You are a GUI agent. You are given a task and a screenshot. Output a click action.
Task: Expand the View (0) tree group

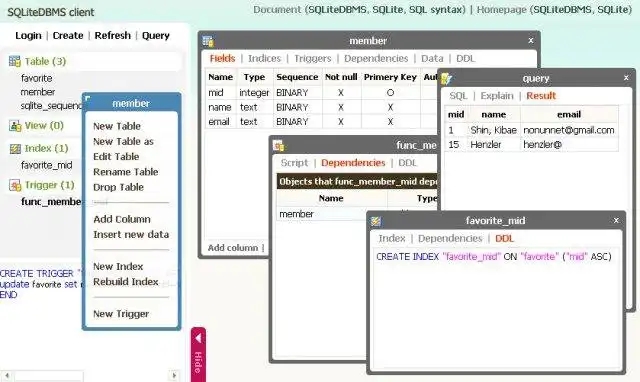(44, 126)
